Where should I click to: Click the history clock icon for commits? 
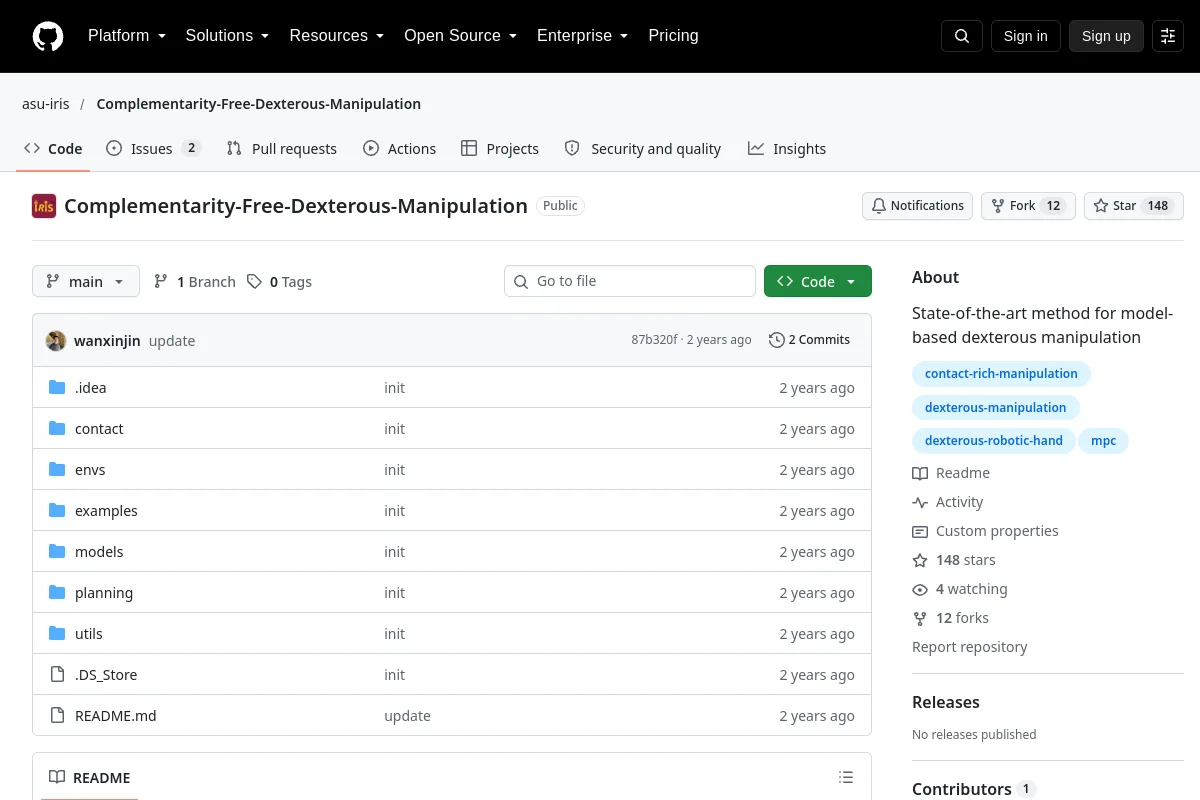coord(777,340)
